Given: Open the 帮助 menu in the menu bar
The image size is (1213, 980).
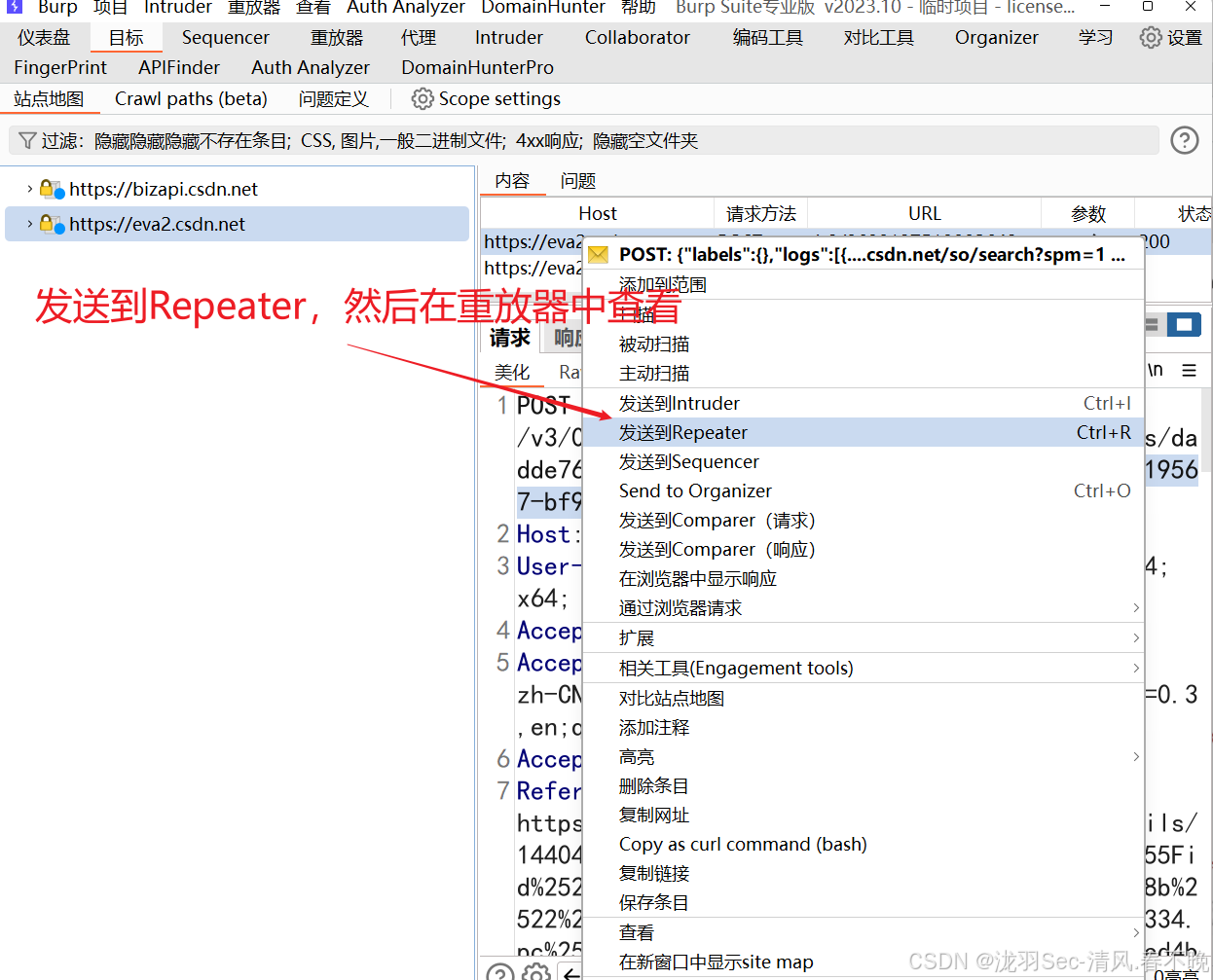Looking at the screenshot, I should pyautogui.click(x=639, y=7).
